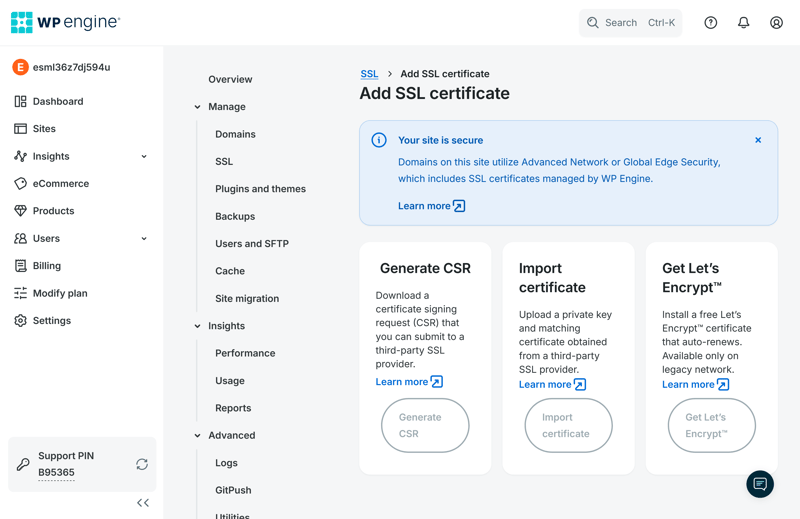This screenshot has height=519, width=800.
Task: Click account name esml36z7dj594u
Action: click(x=71, y=67)
